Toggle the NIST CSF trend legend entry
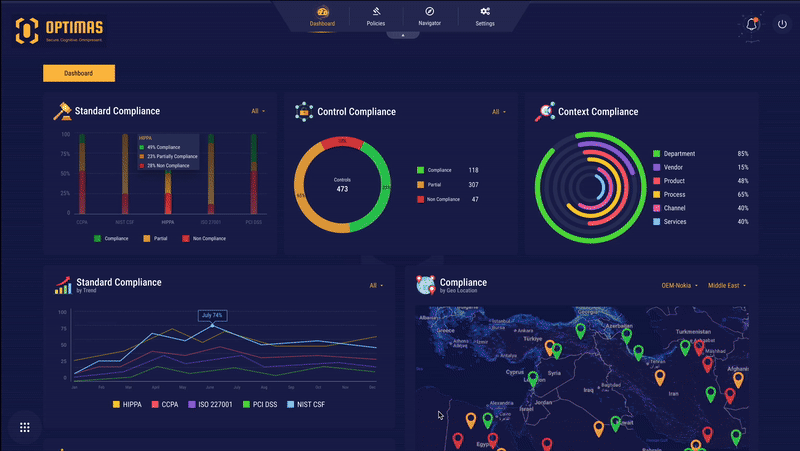 (x=305, y=404)
